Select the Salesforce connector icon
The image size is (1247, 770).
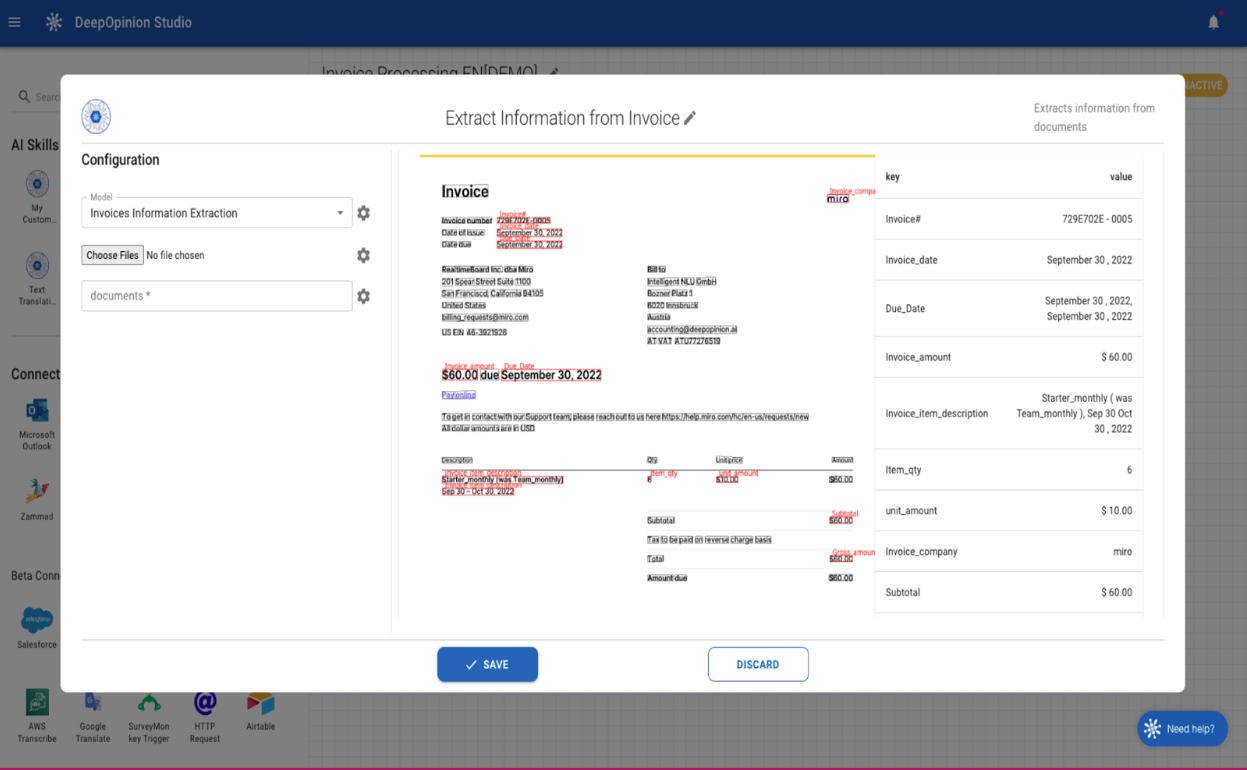(x=37, y=620)
